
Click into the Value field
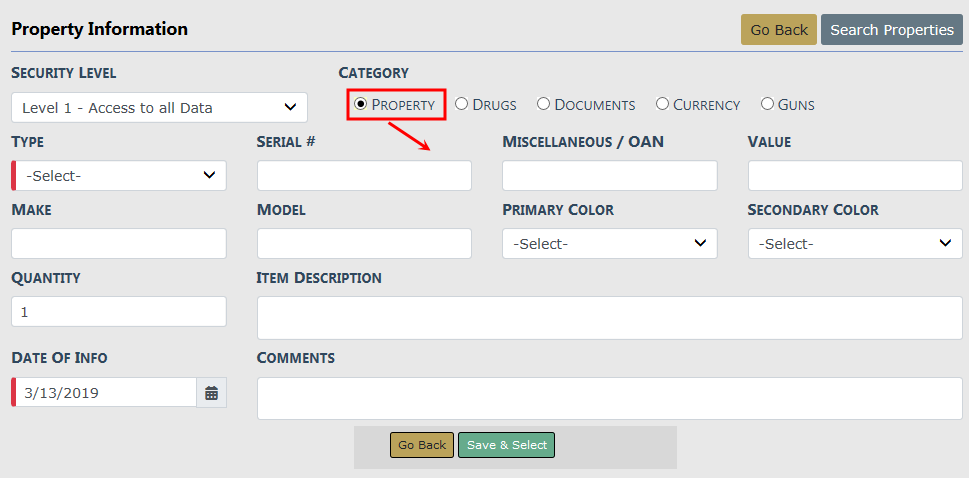(855, 176)
